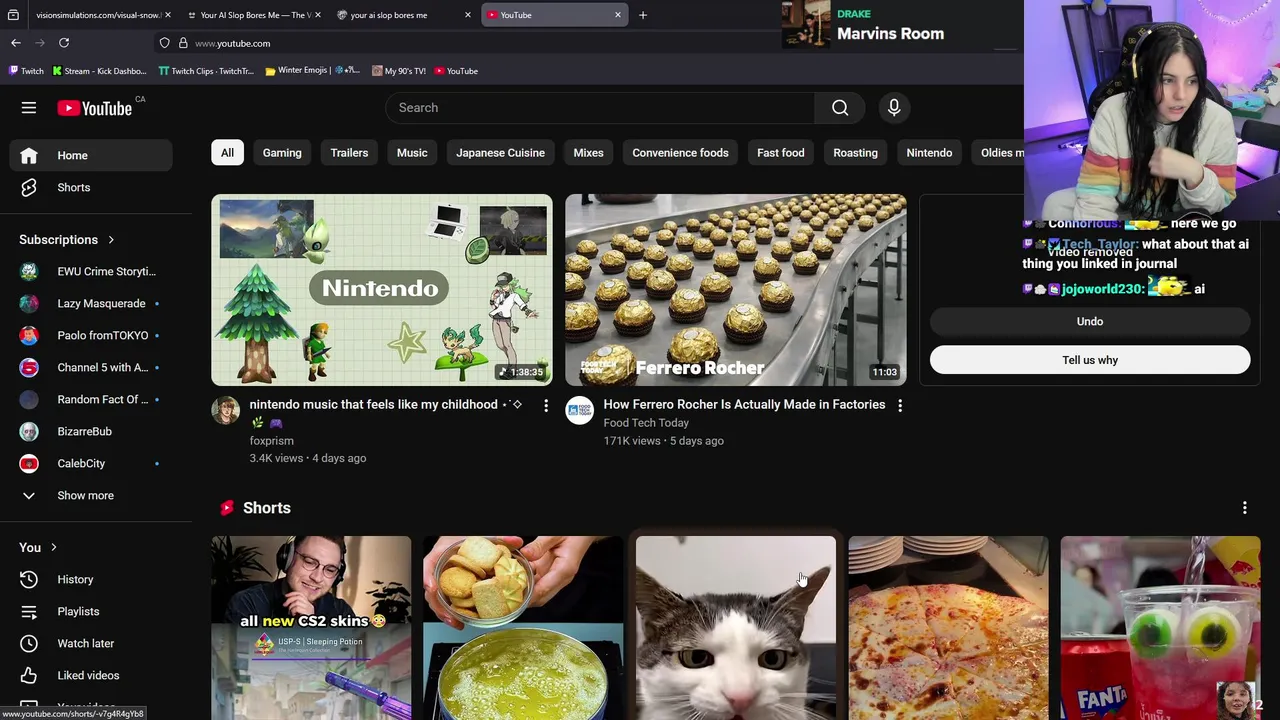Click the search magnifier button
The height and width of the screenshot is (720, 1280).
point(840,108)
